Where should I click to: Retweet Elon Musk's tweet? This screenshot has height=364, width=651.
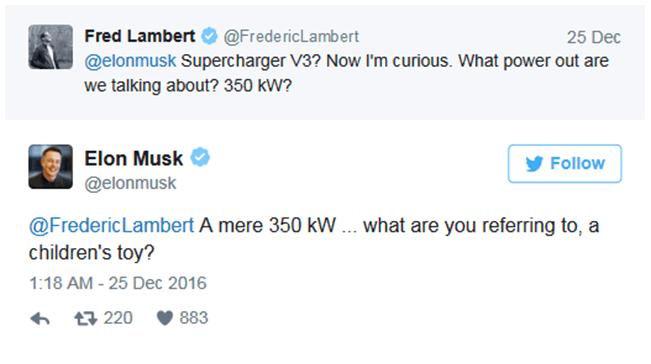pyautogui.click(x=86, y=318)
